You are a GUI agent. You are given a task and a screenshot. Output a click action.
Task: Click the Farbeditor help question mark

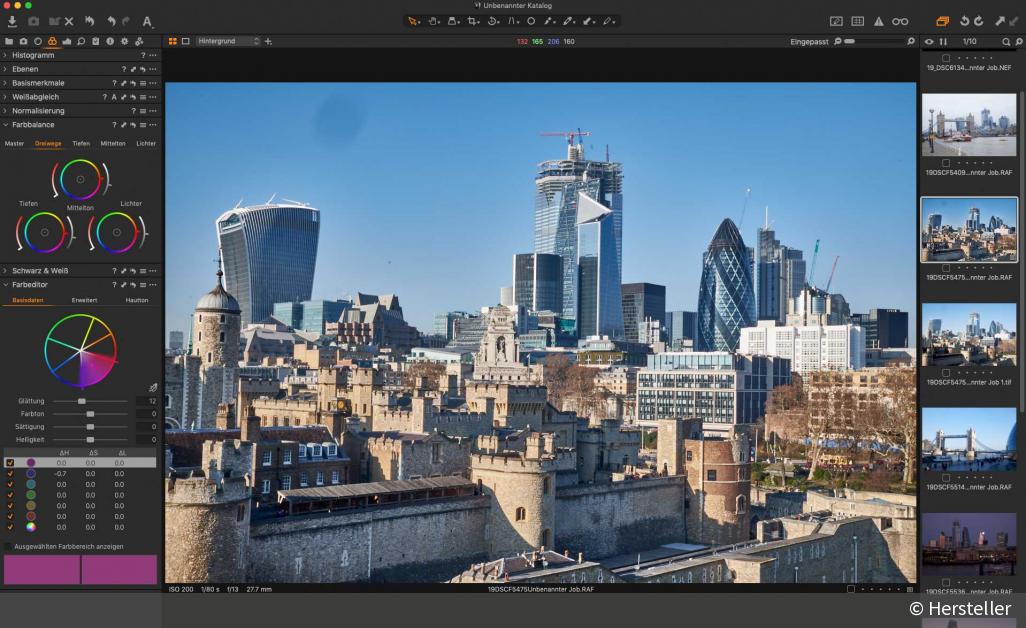pos(114,285)
